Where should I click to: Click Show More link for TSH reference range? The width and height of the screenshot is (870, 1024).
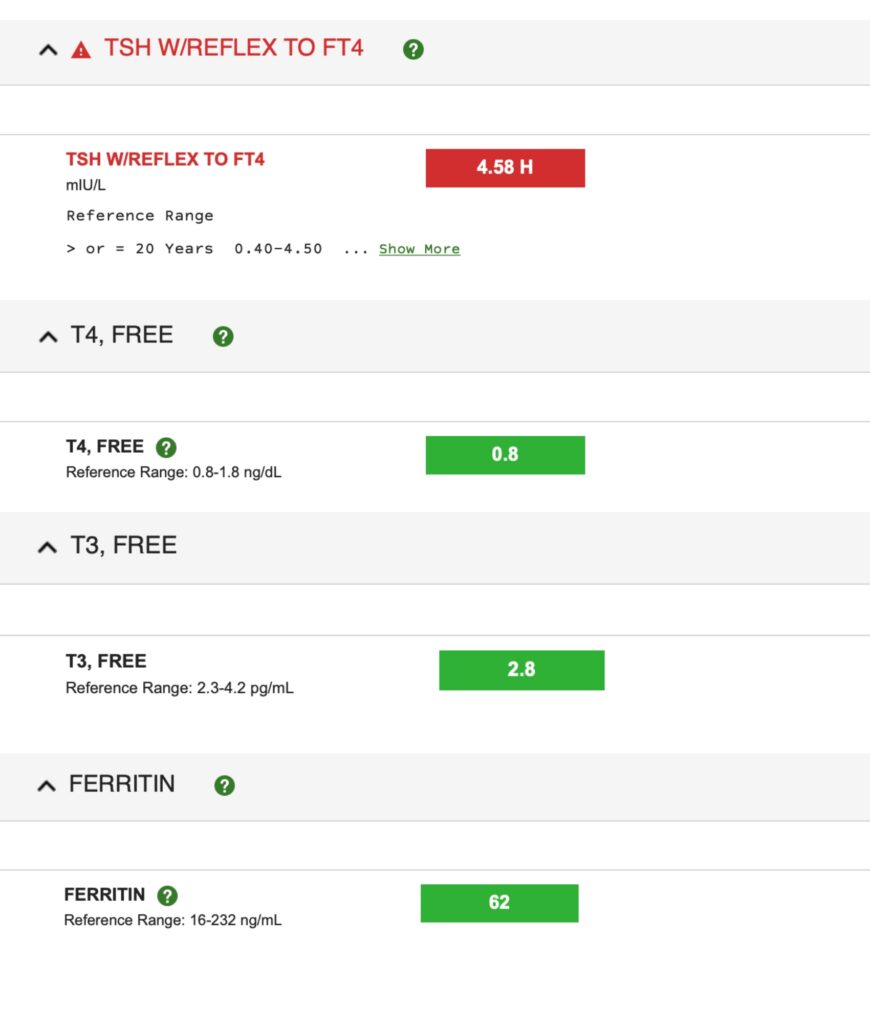click(x=419, y=249)
